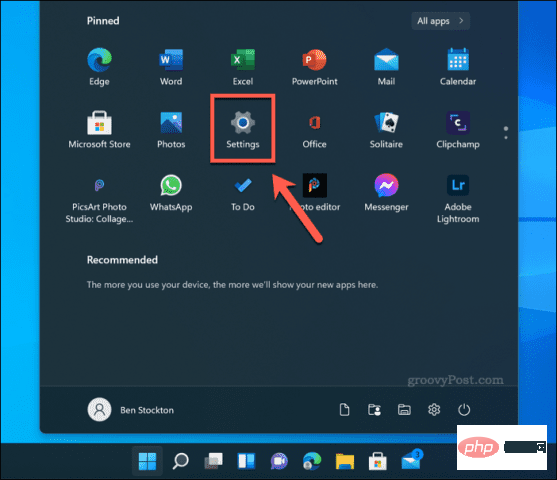
Task: Open Calendar from pinned apps
Action: click(x=458, y=67)
